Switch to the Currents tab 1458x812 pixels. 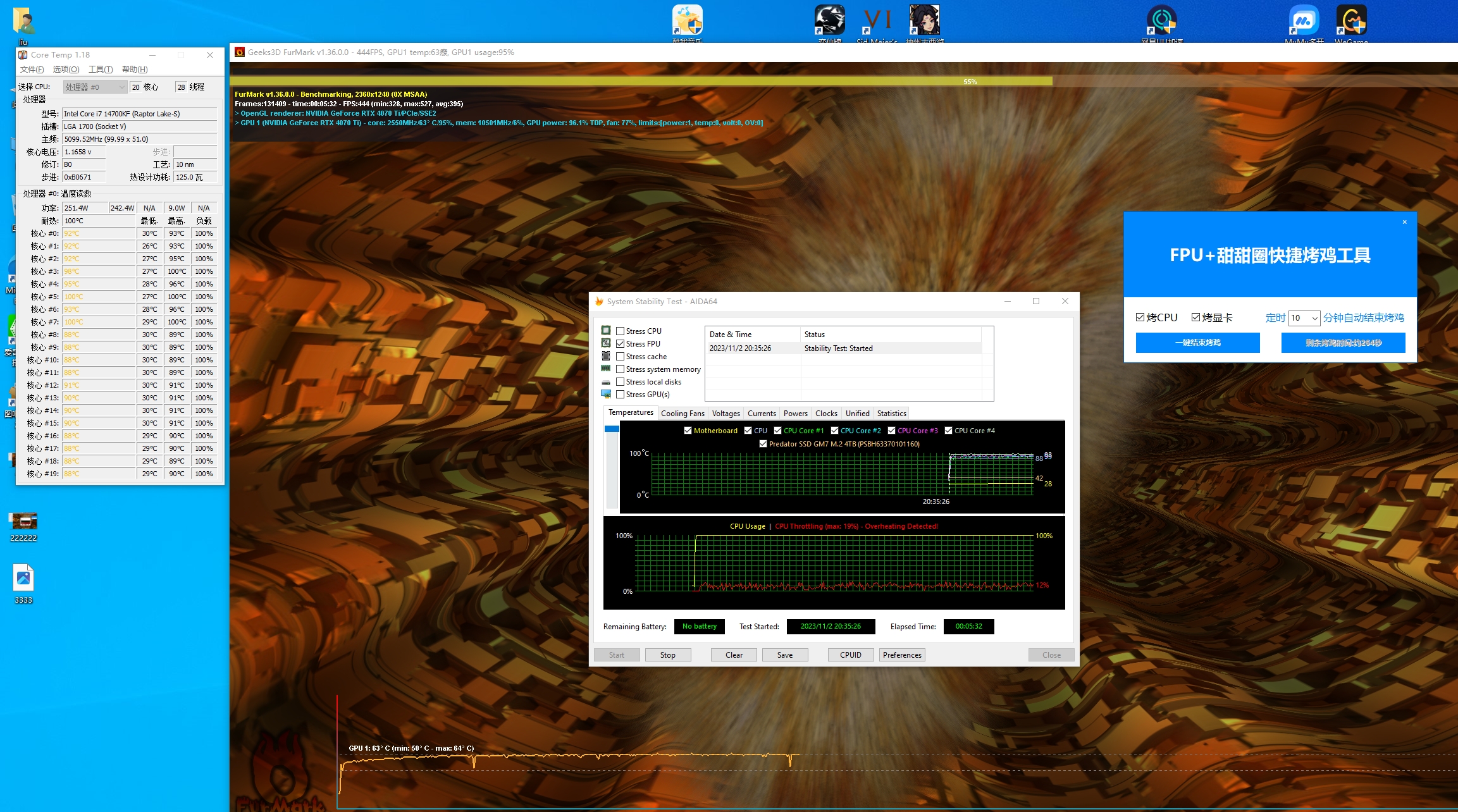(762, 413)
